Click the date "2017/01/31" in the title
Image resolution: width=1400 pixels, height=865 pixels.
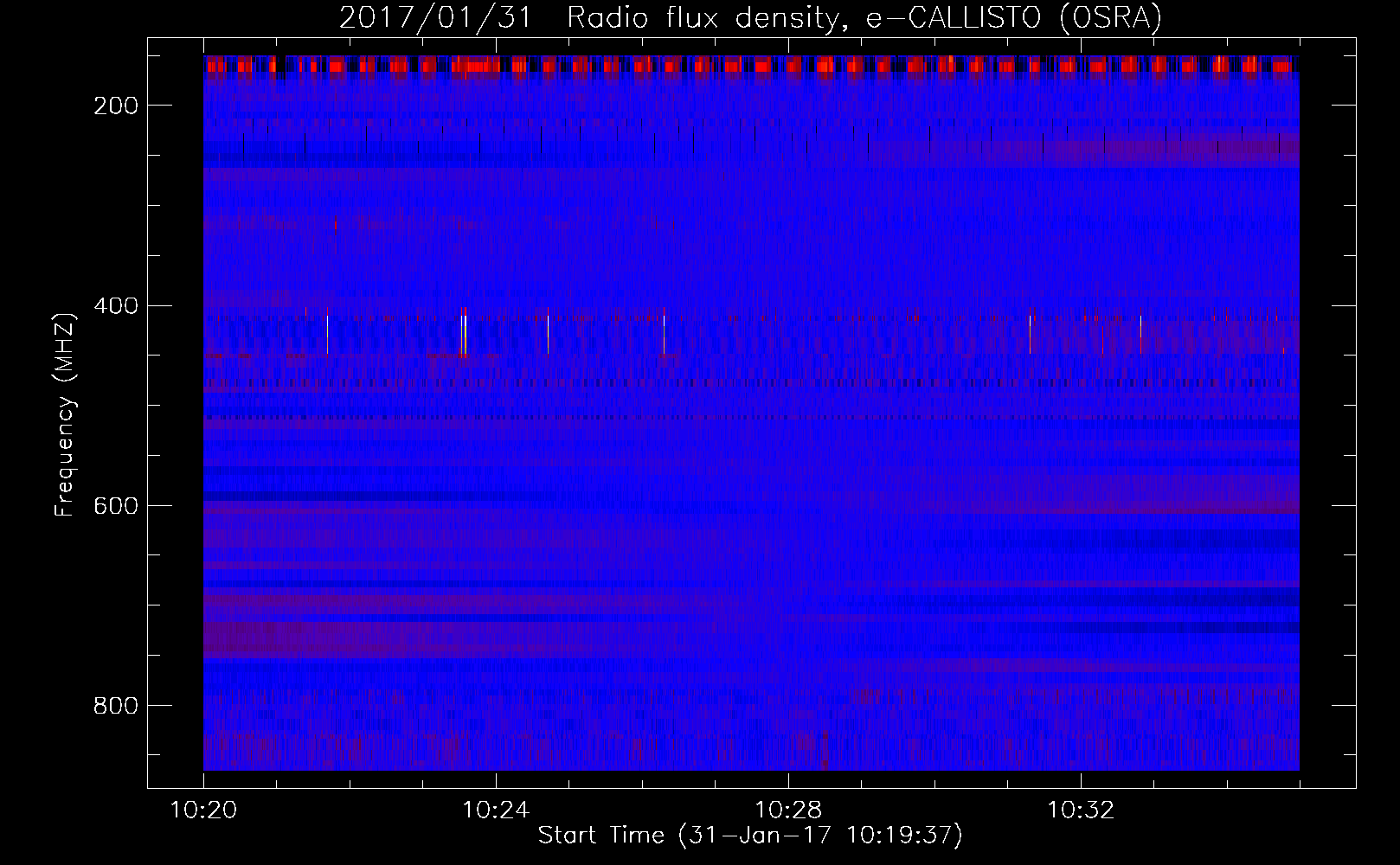point(435,17)
